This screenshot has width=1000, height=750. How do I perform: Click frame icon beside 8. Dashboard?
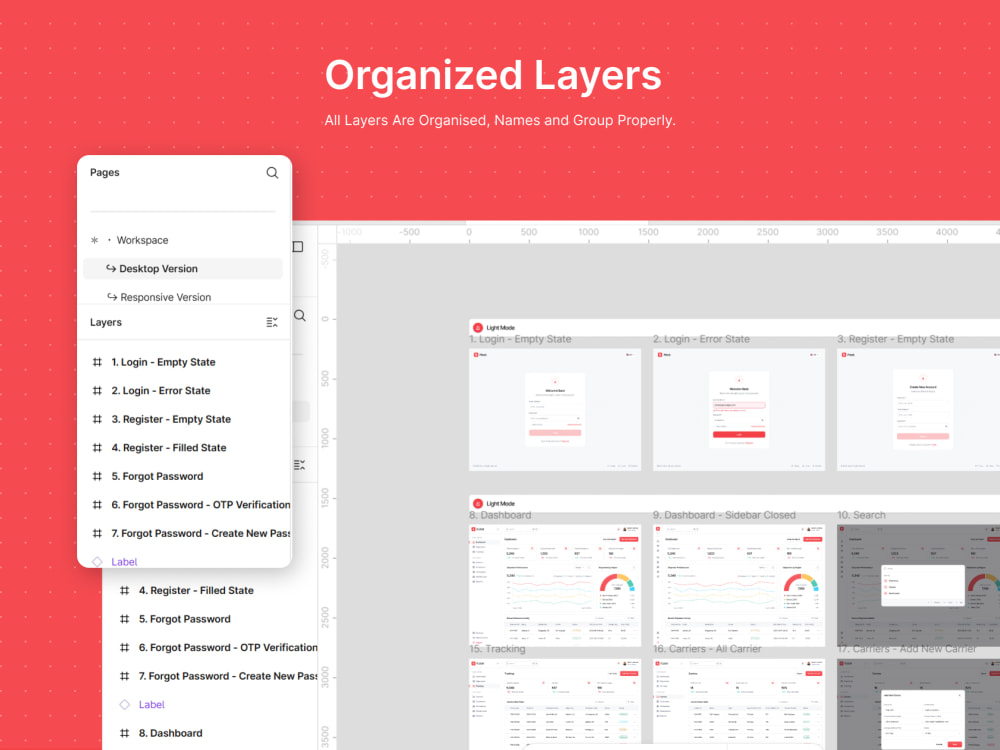pyautogui.click(x=124, y=733)
